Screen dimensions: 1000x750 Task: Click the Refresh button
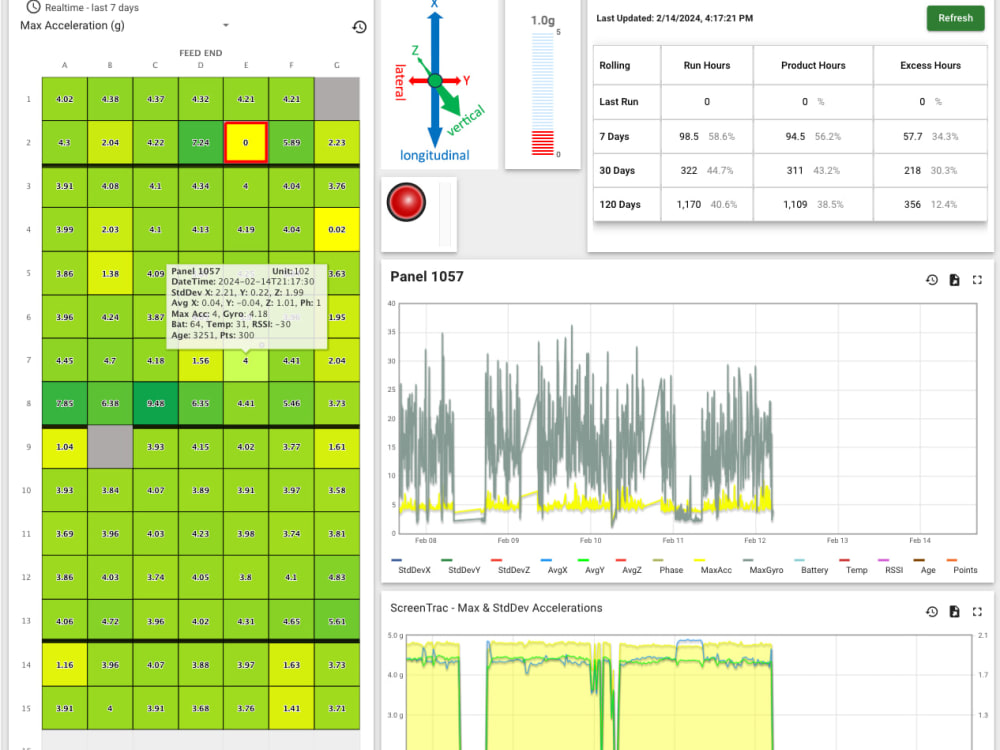[x=955, y=18]
